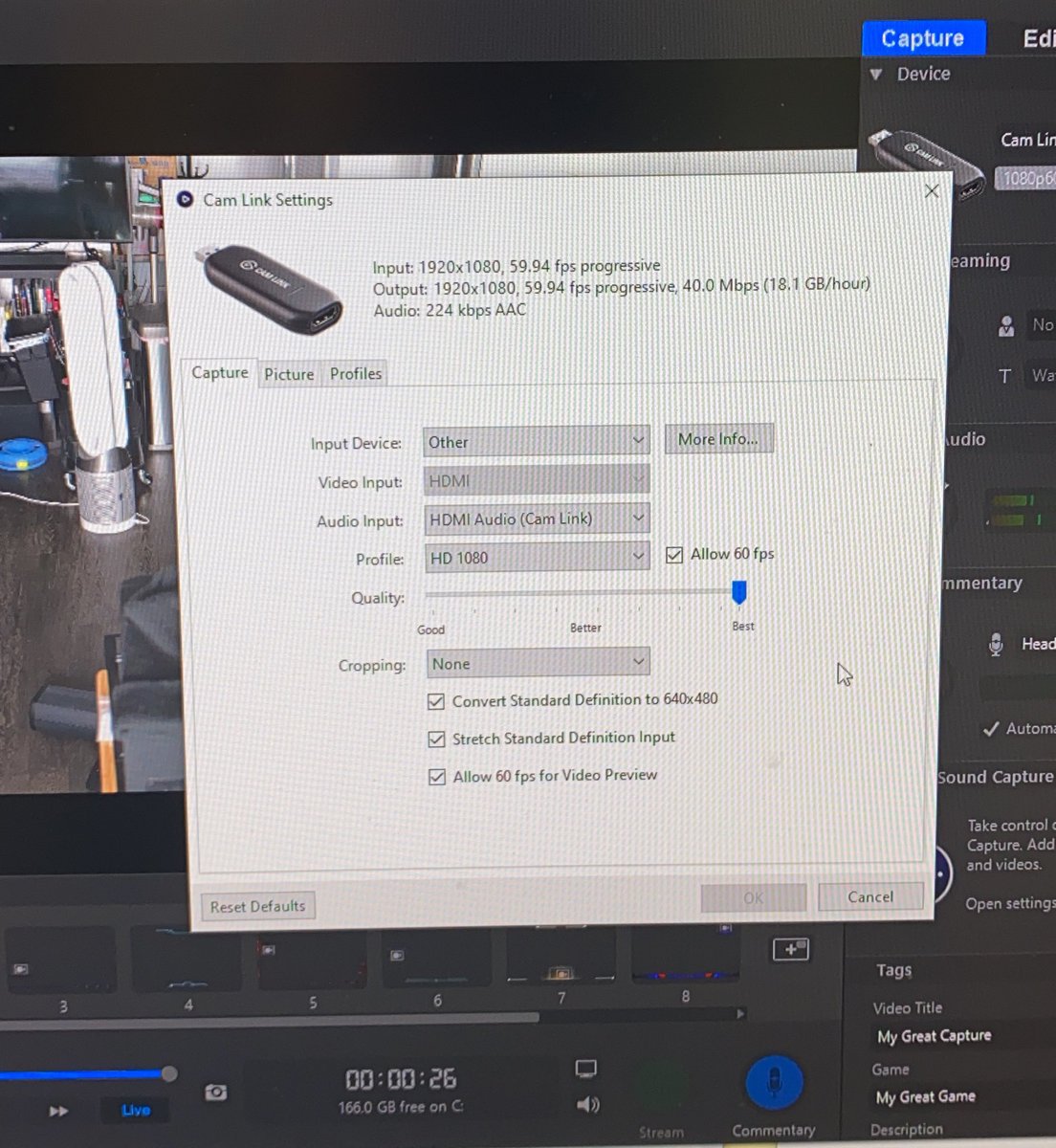Screen dimensions: 1056x1148
Task: Click the scene list right scroll arrow
Action: (x=740, y=1013)
